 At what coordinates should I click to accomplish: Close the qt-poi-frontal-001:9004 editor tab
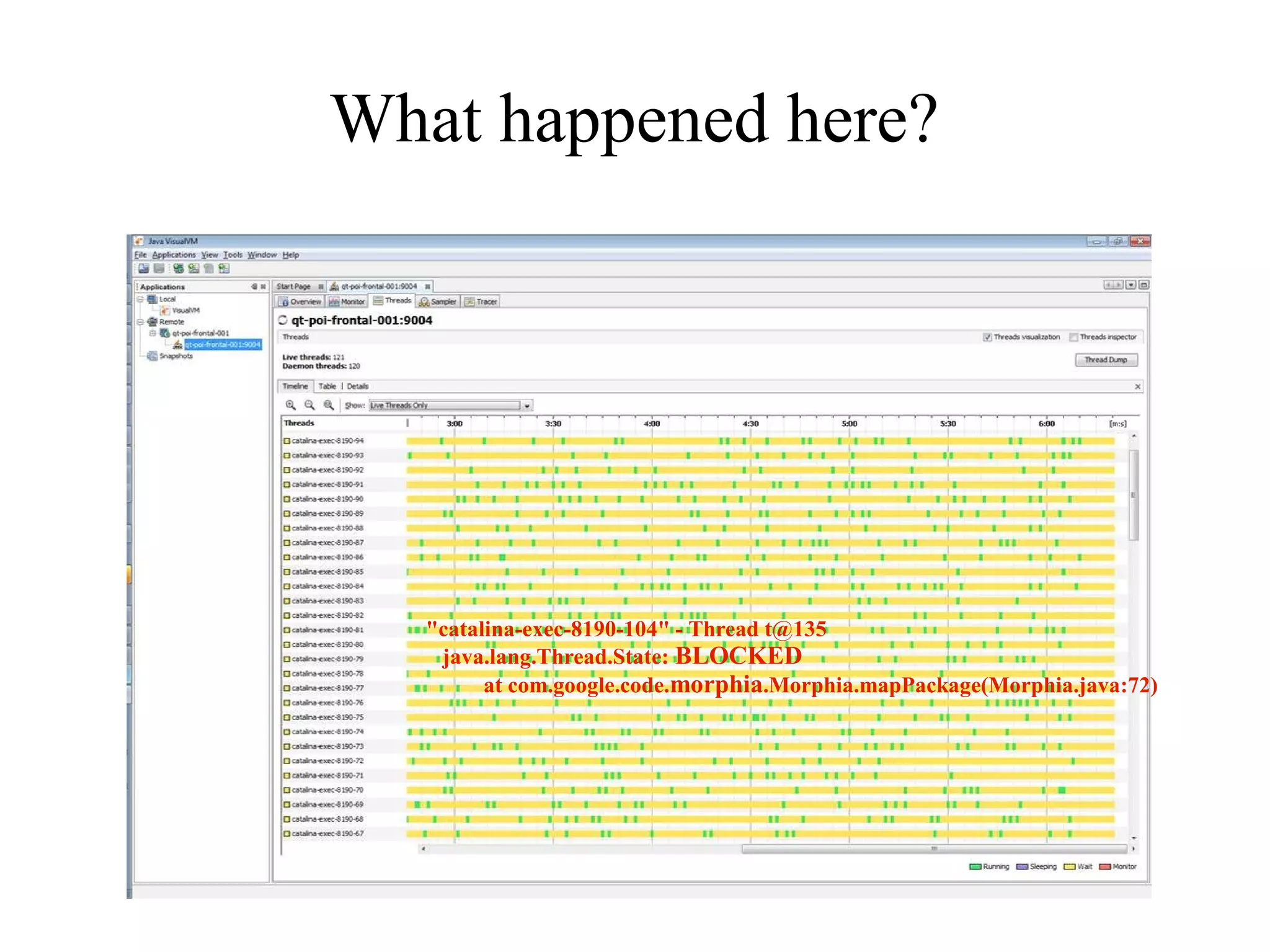coord(427,287)
